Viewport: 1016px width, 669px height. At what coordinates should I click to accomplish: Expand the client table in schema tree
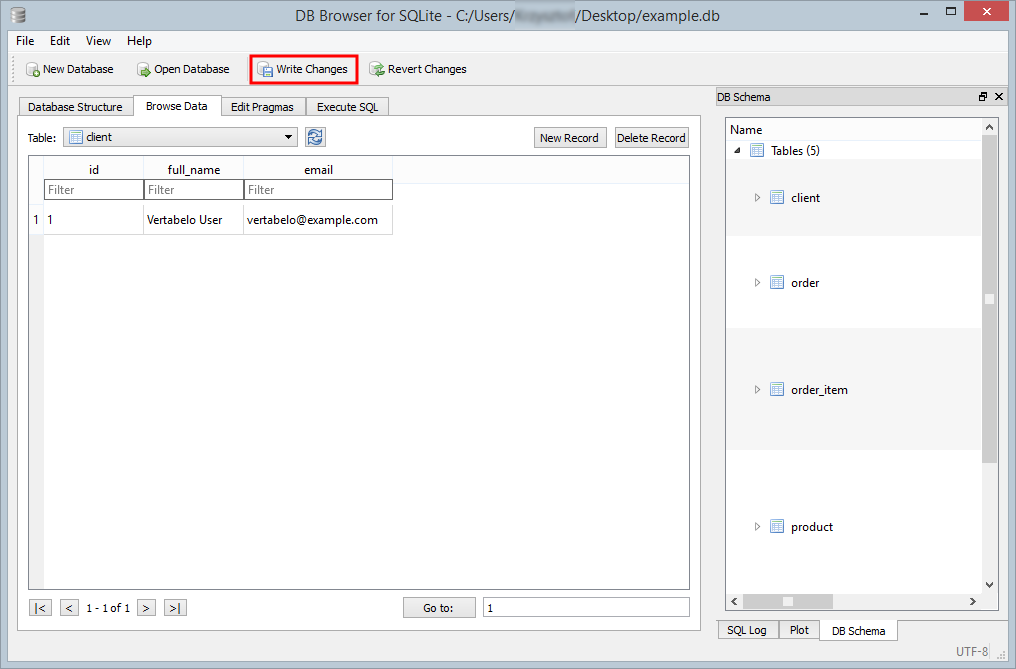[x=757, y=198]
